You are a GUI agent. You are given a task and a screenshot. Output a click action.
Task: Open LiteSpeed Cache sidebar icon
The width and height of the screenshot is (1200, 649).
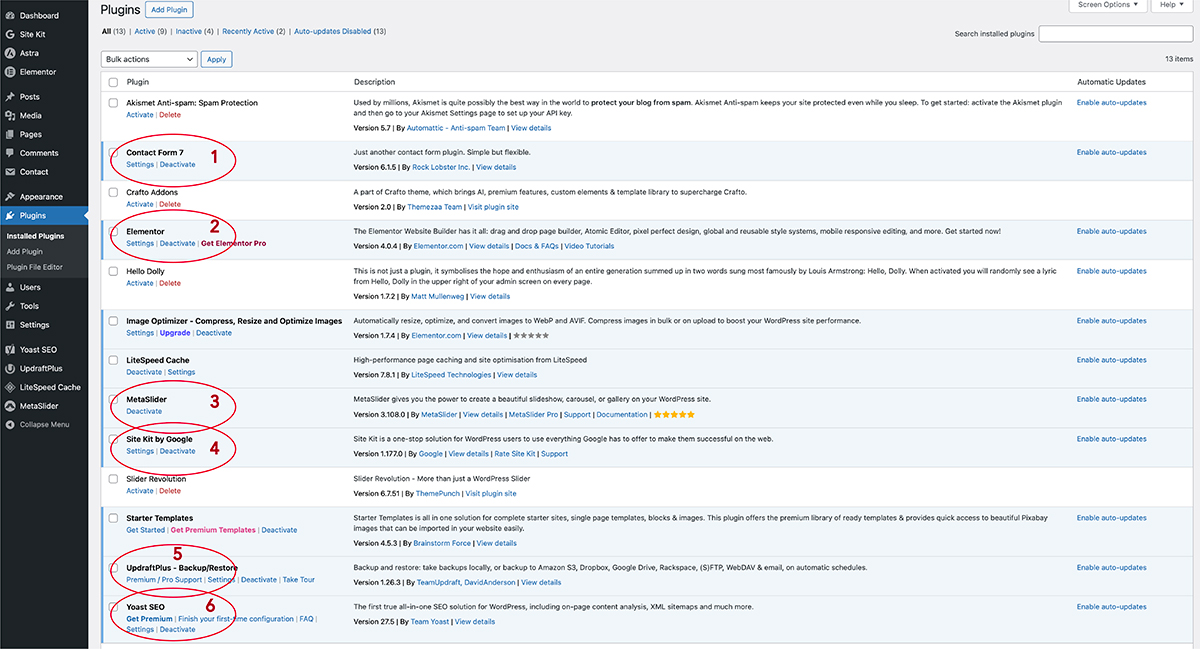pos(10,387)
